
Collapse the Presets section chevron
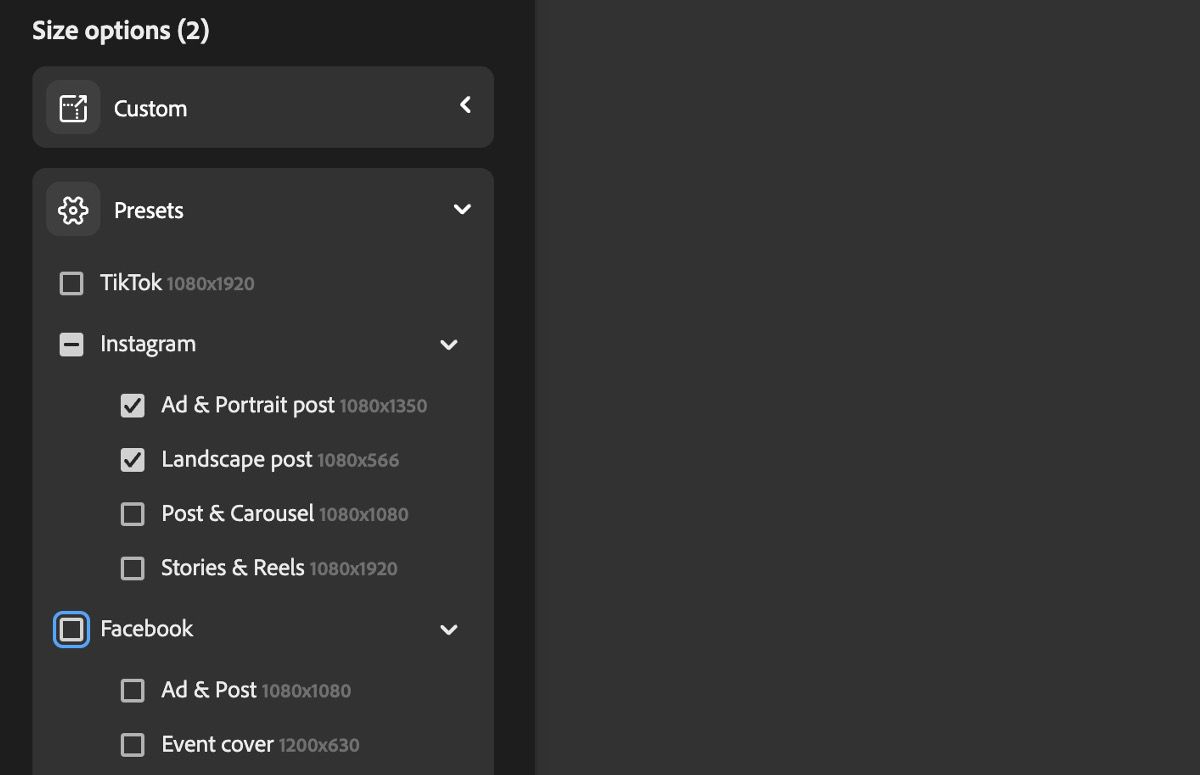click(x=462, y=210)
